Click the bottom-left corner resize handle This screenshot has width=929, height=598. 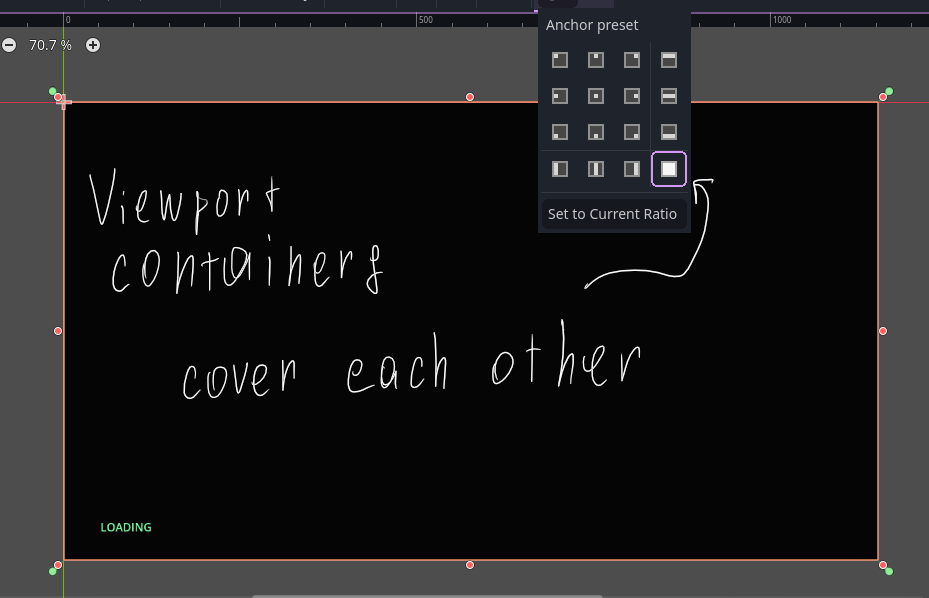click(x=58, y=565)
